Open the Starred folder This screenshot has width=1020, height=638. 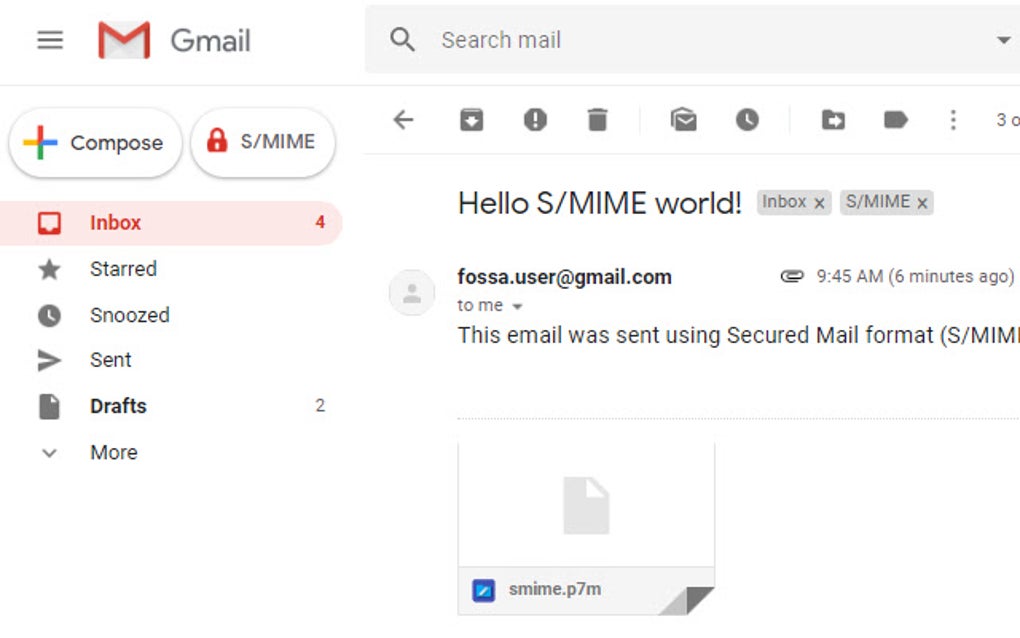tap(123, 269)
